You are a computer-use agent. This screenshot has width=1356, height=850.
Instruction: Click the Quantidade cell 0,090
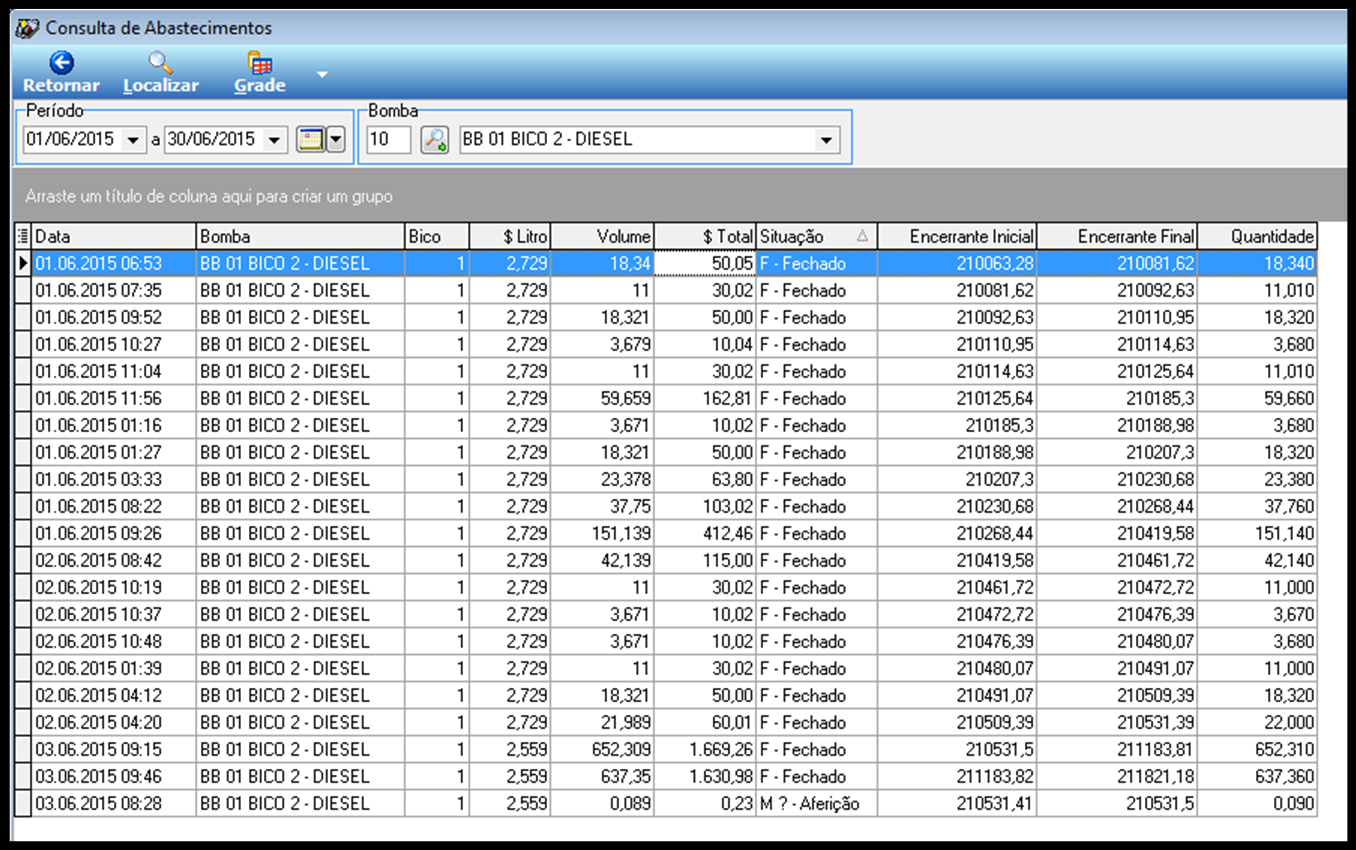pyautogui.click(x=1257, y=804)
